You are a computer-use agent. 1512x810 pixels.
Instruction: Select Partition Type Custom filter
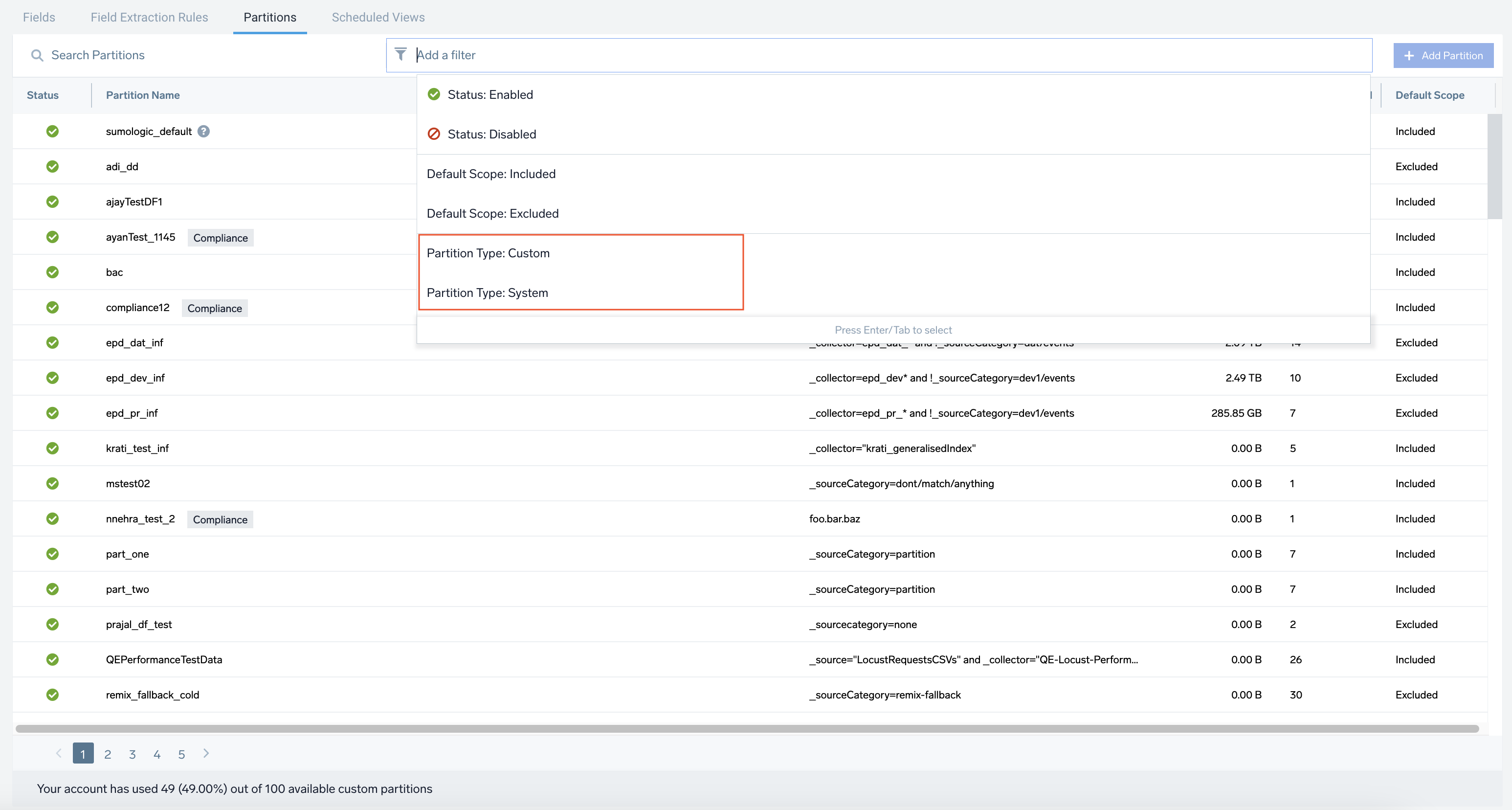coord(488,253)
